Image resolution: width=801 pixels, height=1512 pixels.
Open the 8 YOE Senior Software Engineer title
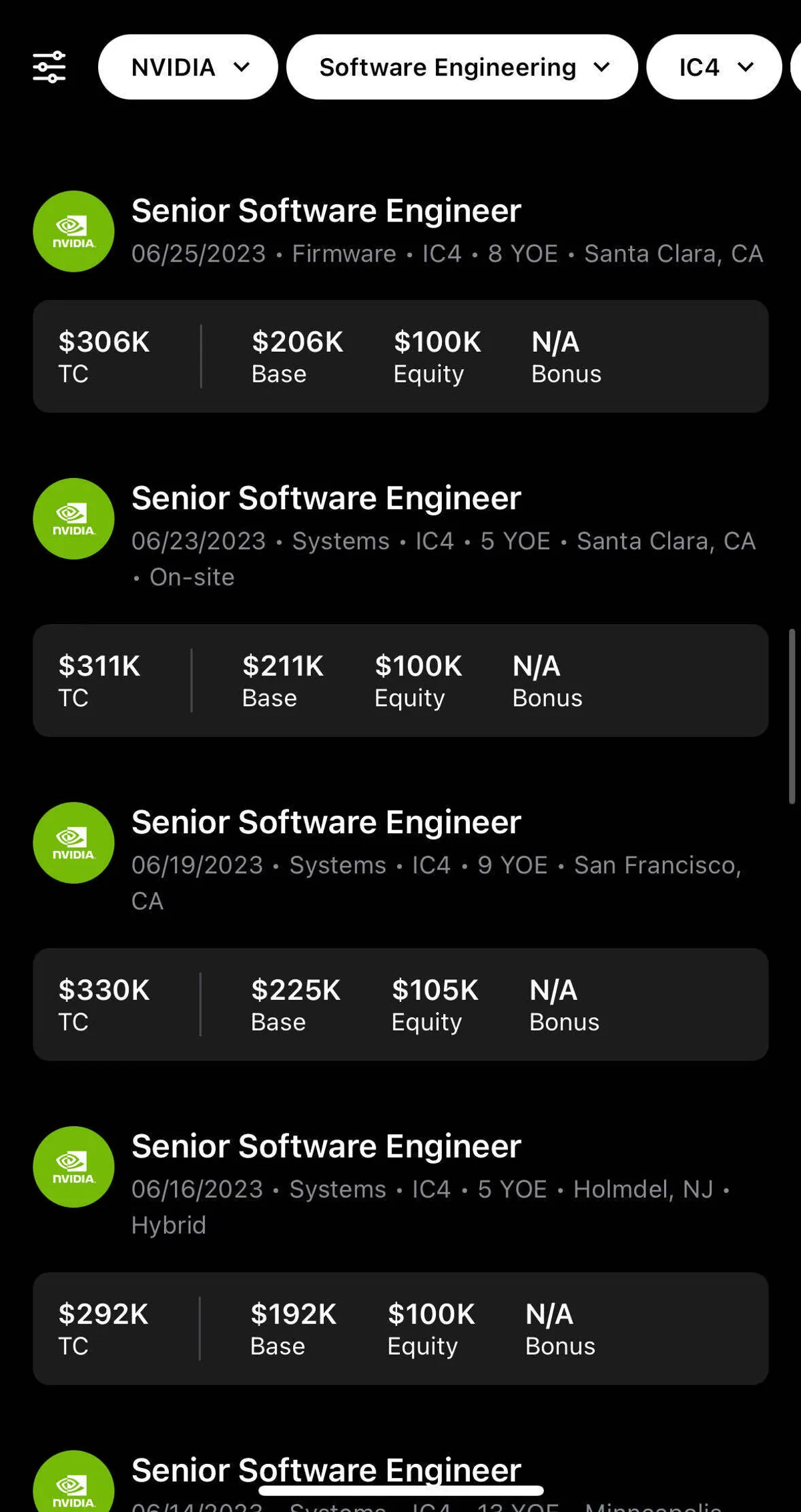tap(326, 211)
